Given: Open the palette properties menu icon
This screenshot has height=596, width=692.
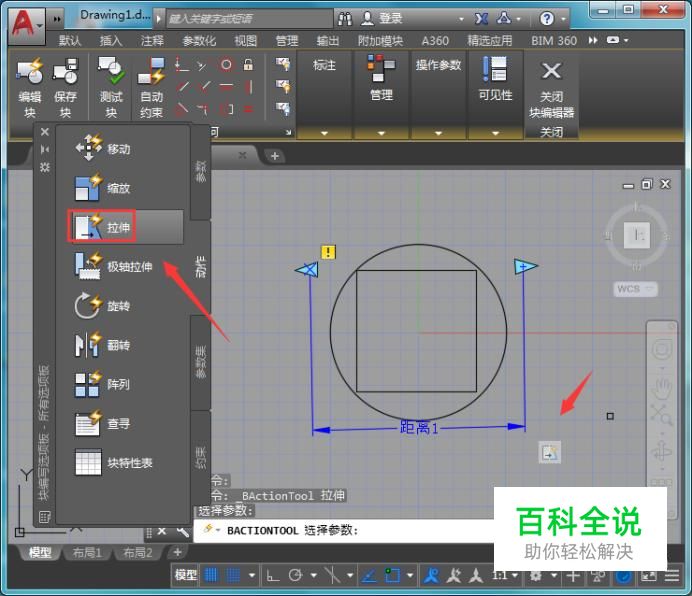Looking at the screenshot, I should (x=45, y=167).
